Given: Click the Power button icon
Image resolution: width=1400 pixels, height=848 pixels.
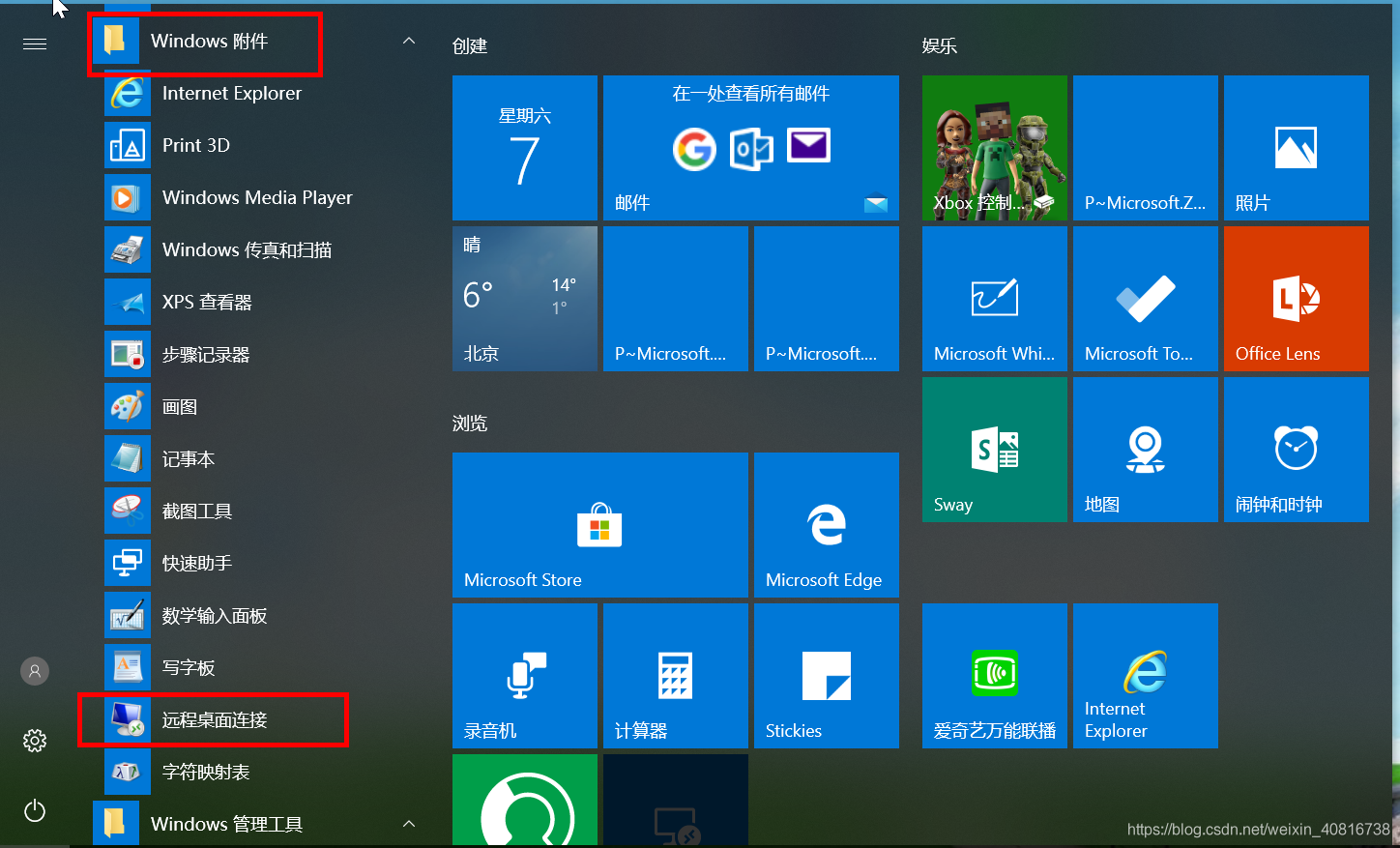Looking at the screenshot, I should point(35,810).
